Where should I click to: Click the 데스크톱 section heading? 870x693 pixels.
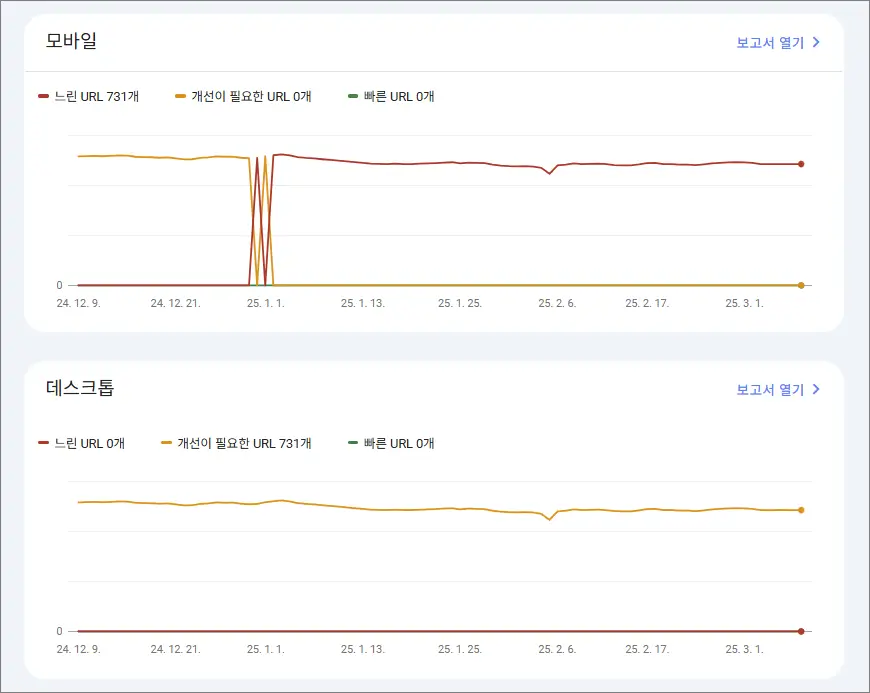coord(80,387)
